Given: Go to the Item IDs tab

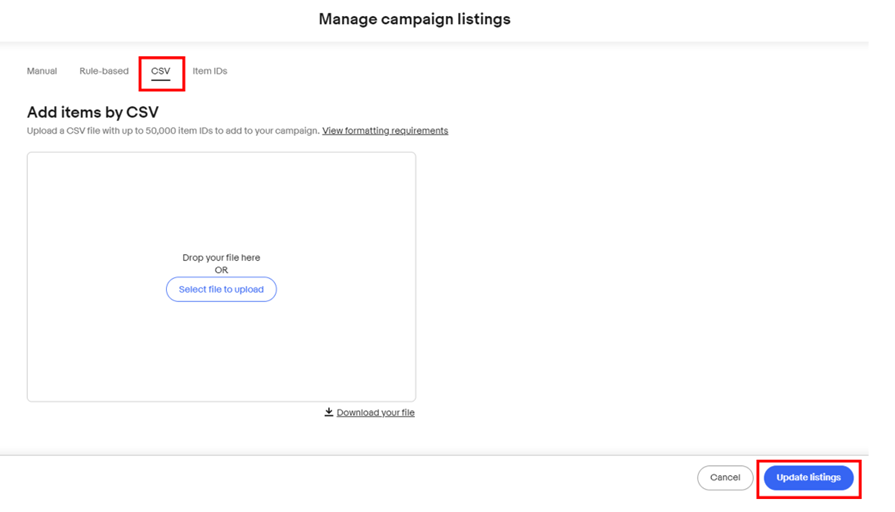Looking at the screenshot, I should [210, 71].
